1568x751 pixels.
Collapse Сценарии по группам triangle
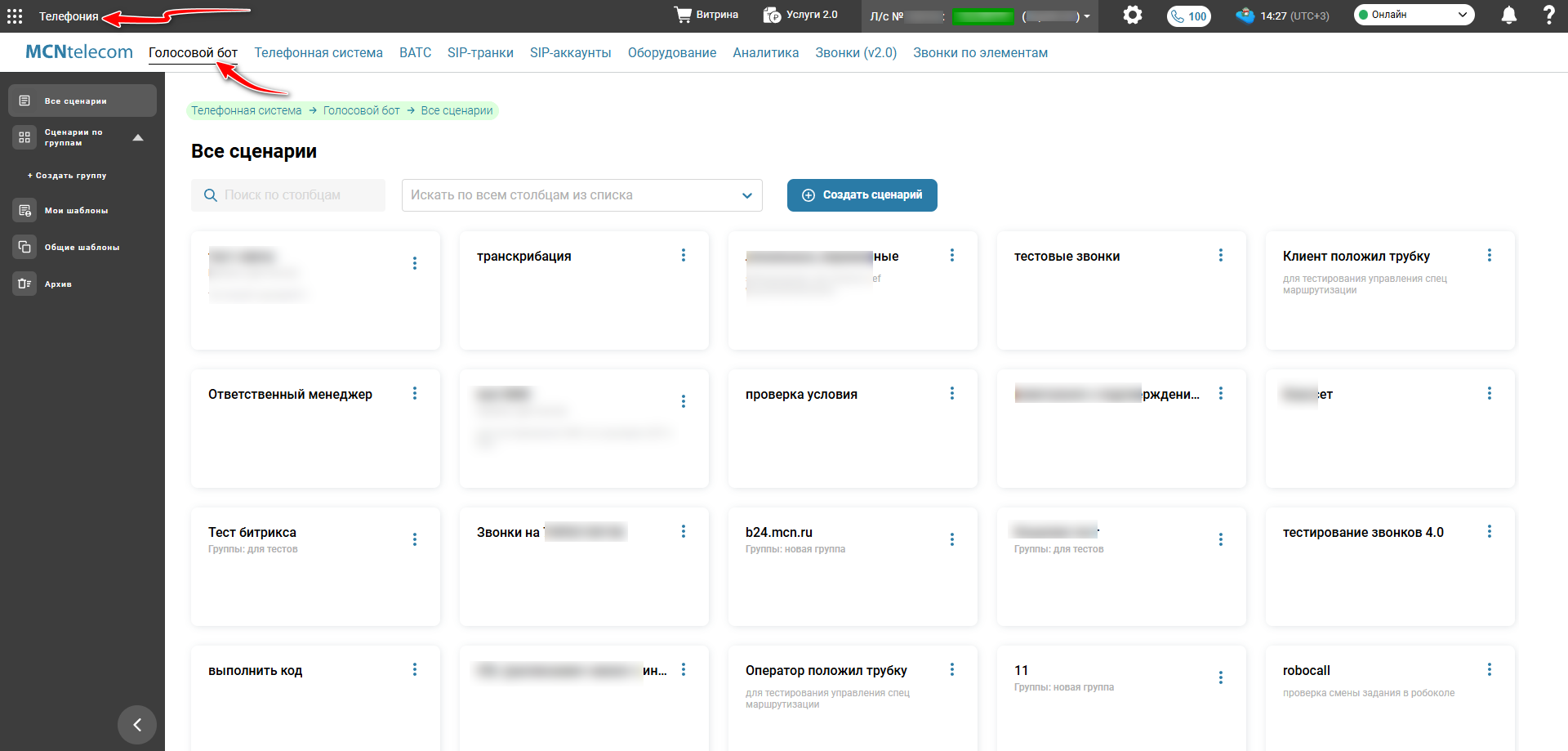138,137
